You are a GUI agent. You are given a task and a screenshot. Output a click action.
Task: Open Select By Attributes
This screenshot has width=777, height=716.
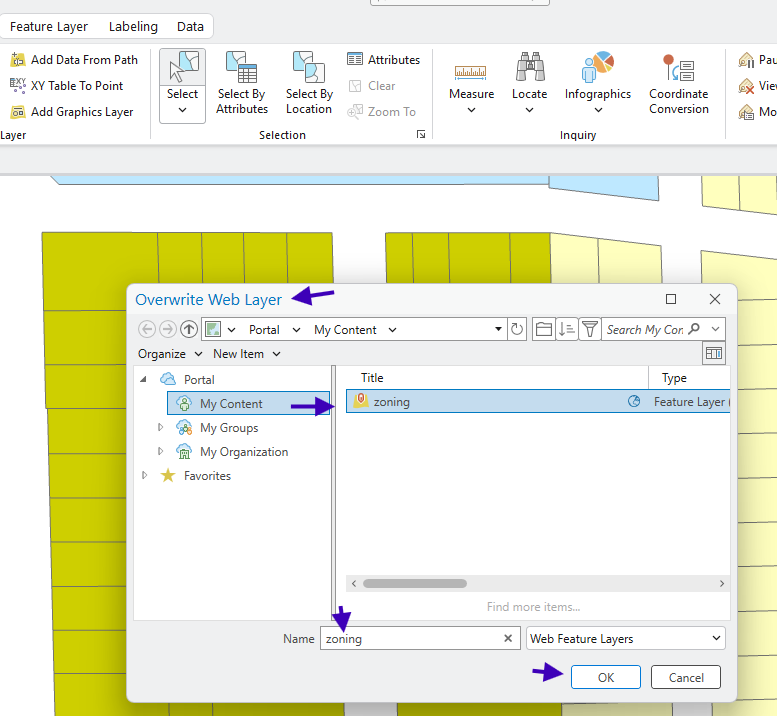(x=242, y=82)
